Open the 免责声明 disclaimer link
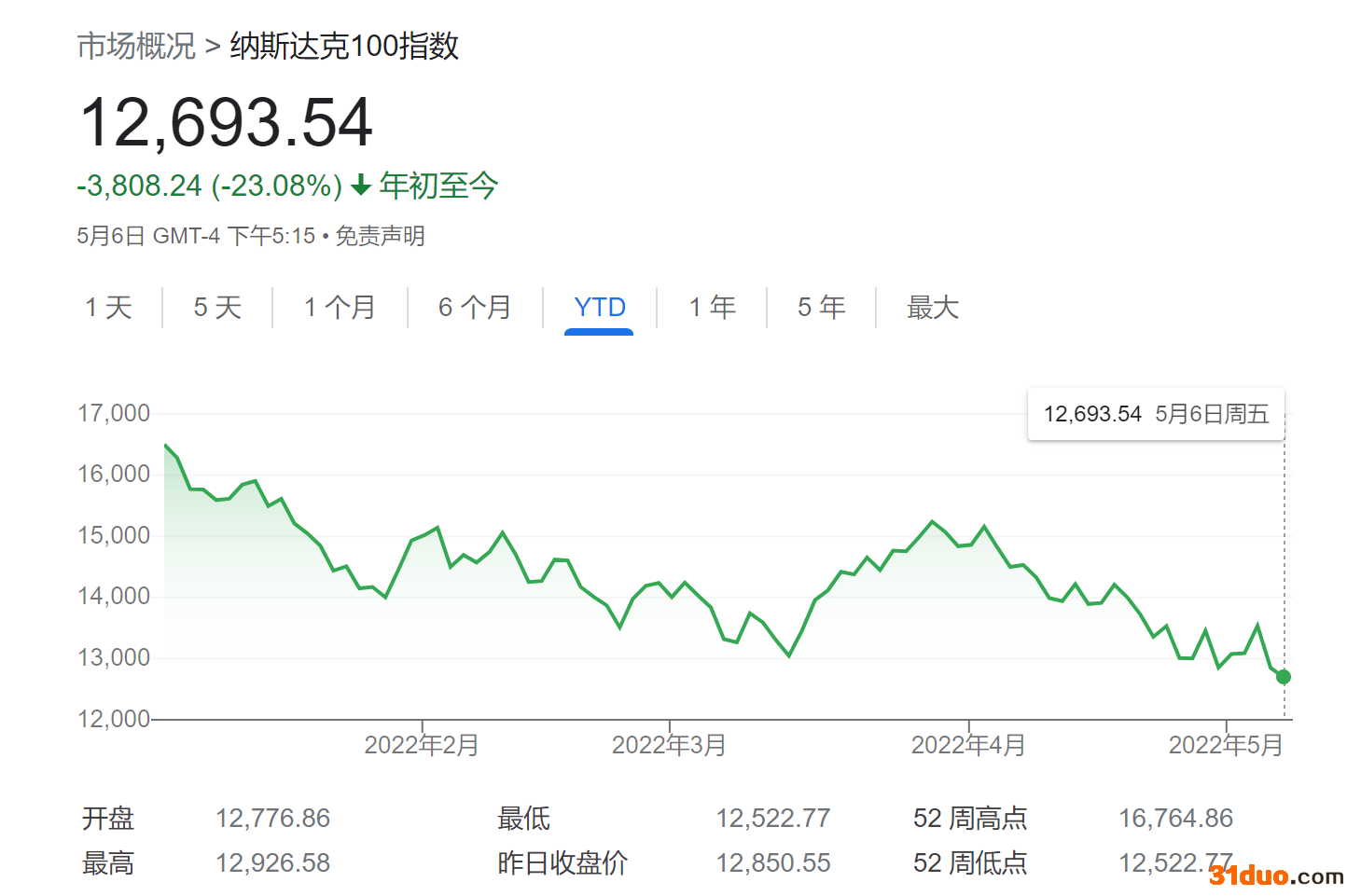Screen dimensions: 1361x896 coord(381,236)
